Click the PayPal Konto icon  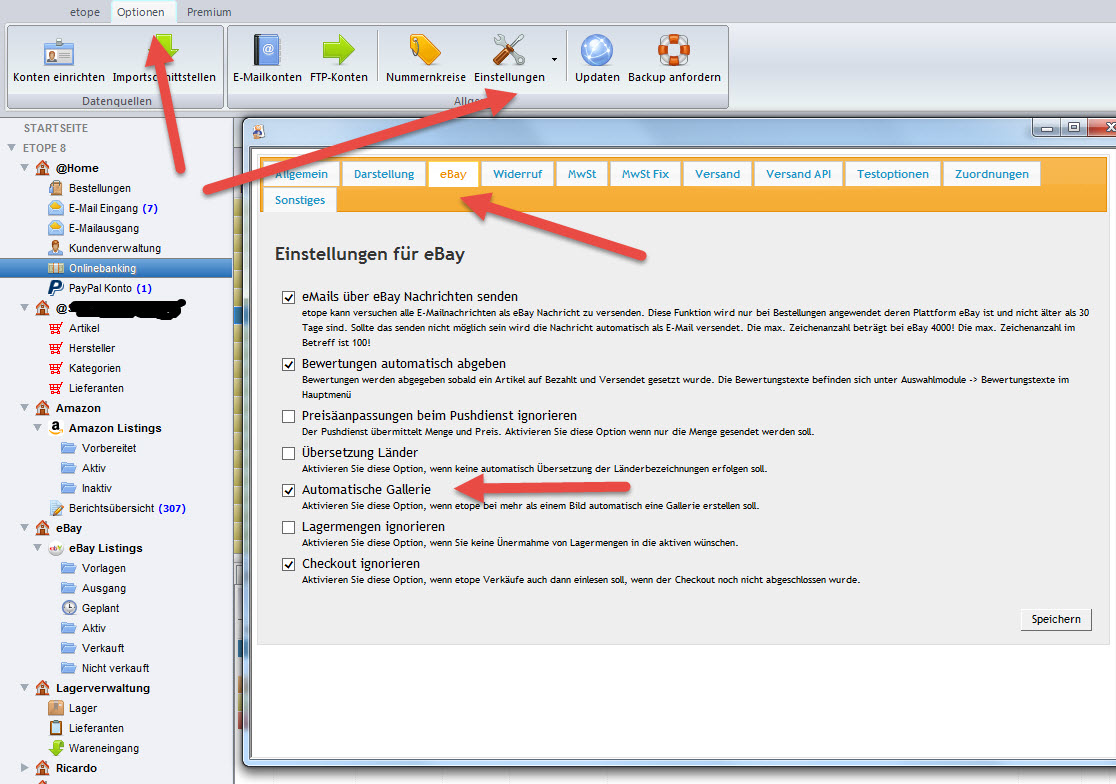pyautogui.click(x=56, y=287)
